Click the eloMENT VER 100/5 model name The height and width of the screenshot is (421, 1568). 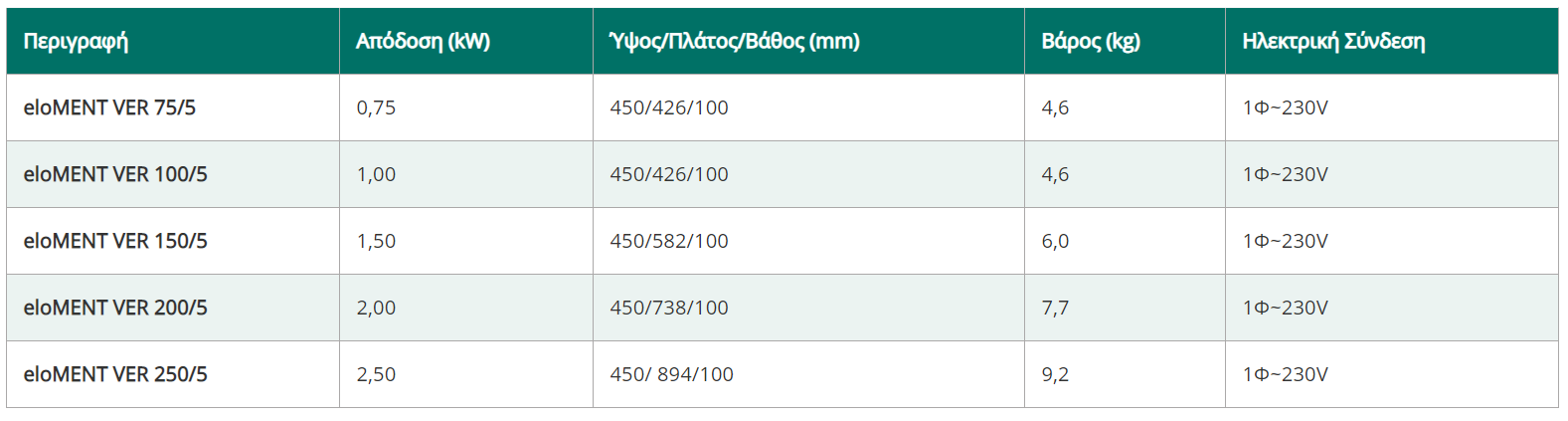coord(115,174)
